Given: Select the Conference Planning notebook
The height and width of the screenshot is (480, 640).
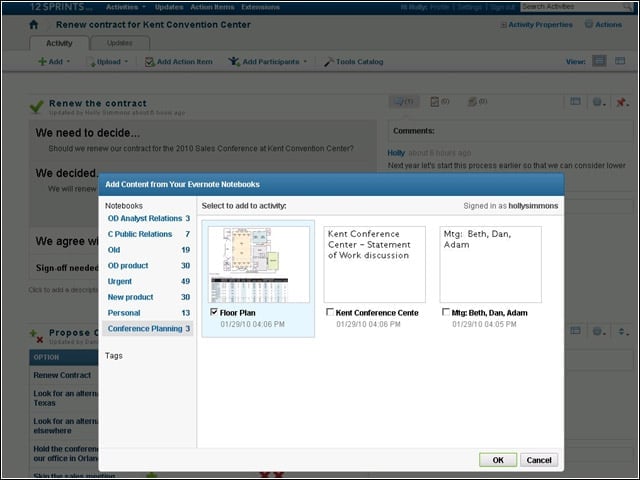Looking at the screenshot, I should pos(149,329).
